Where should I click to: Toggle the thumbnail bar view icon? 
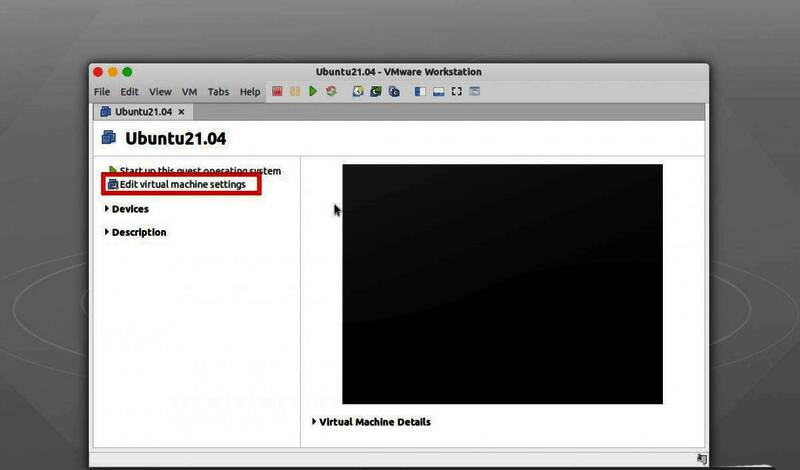point(439,92)
